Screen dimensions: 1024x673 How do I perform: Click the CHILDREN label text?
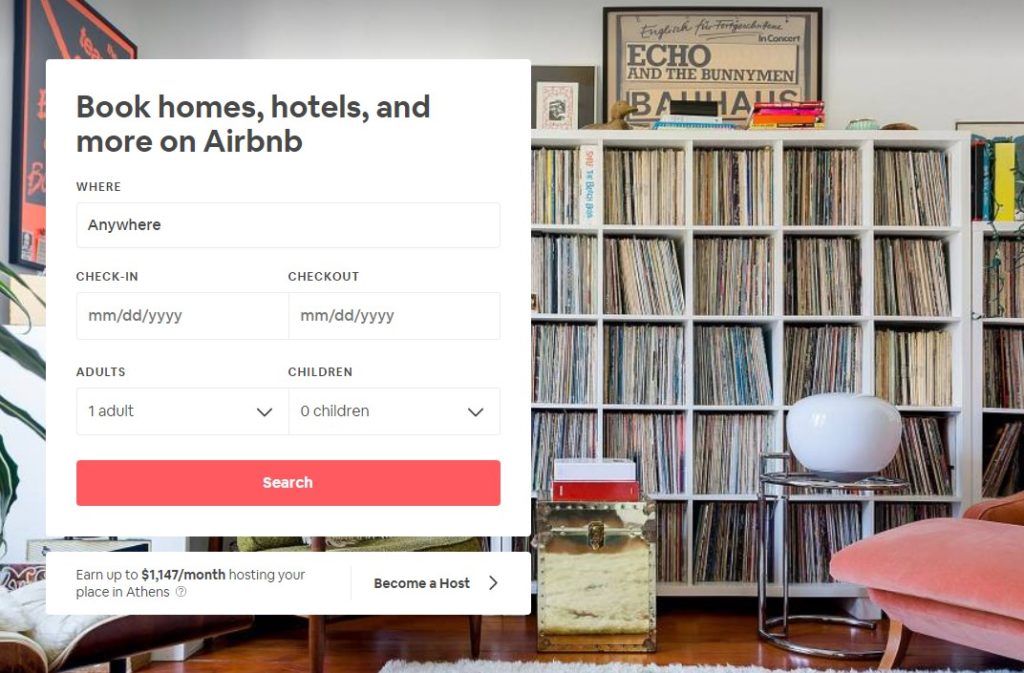click(320, 371)
